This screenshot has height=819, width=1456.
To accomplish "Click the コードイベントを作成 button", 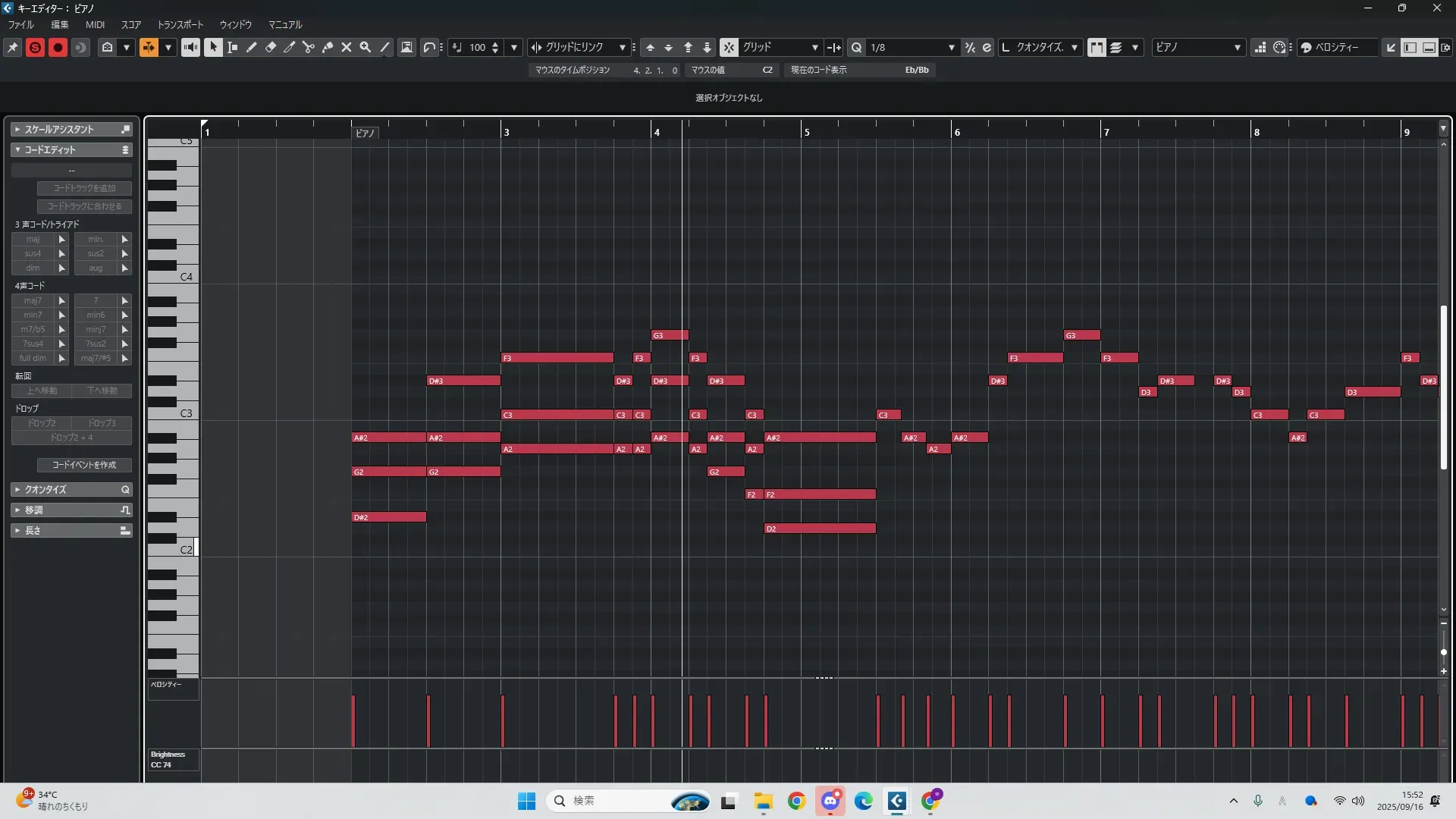I will (84, 465).
